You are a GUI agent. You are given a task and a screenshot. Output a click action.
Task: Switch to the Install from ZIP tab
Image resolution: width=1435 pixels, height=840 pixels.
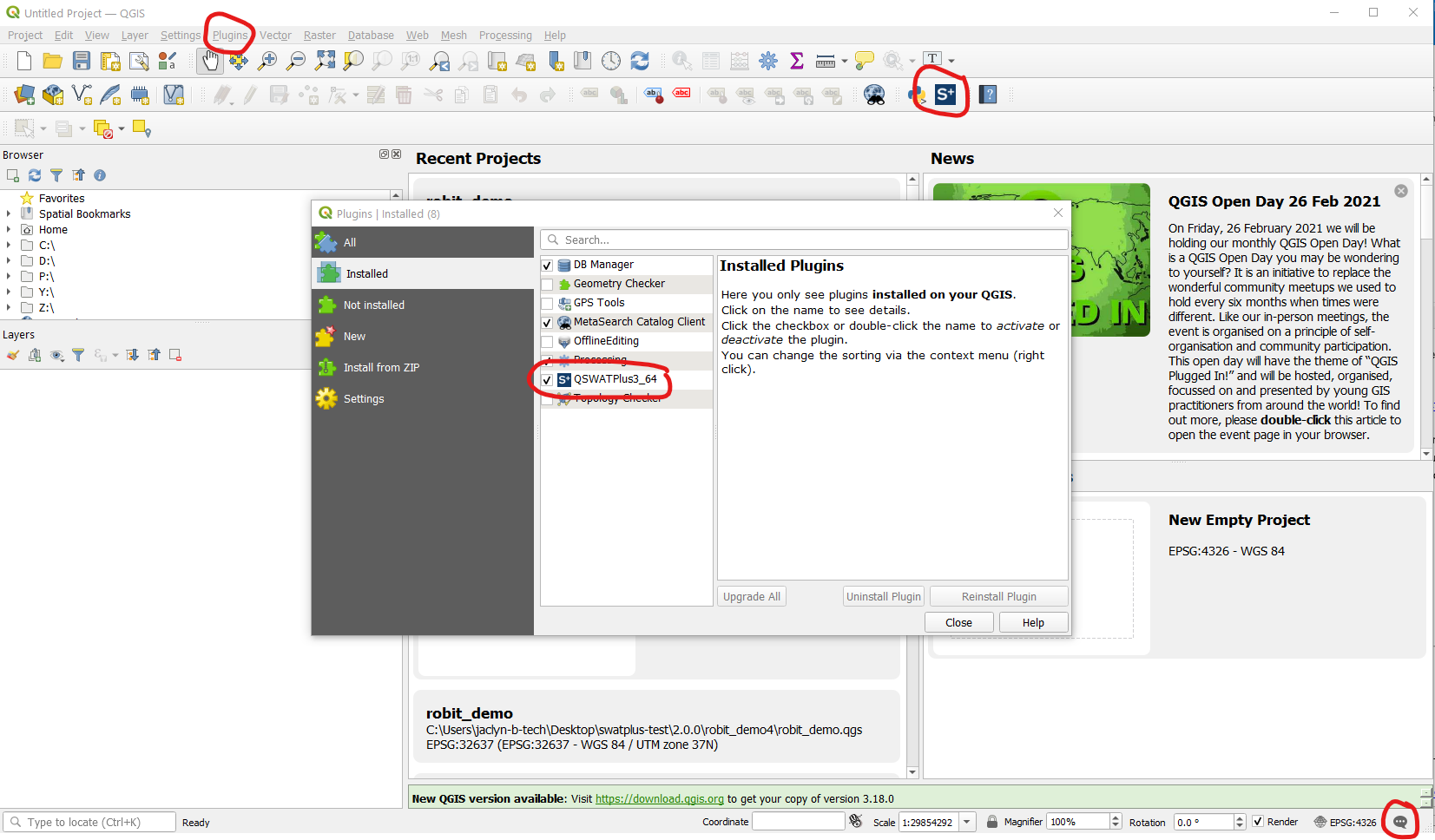click(x=380, y=368)
